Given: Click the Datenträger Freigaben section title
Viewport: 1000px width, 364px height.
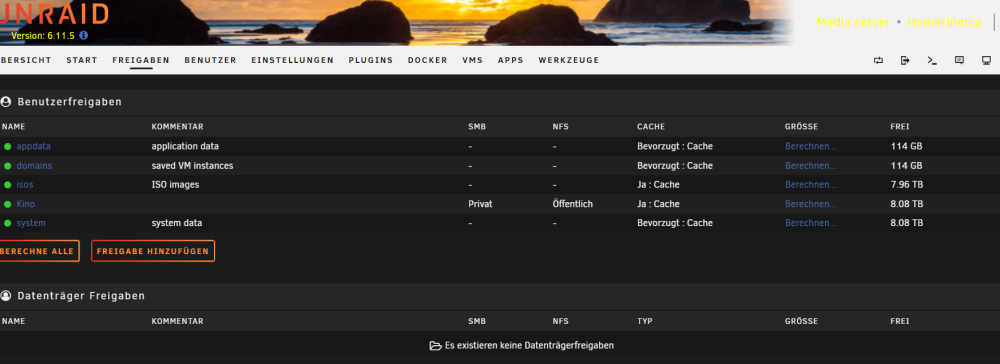Looking at the screenshot, I should pos(81,296).
